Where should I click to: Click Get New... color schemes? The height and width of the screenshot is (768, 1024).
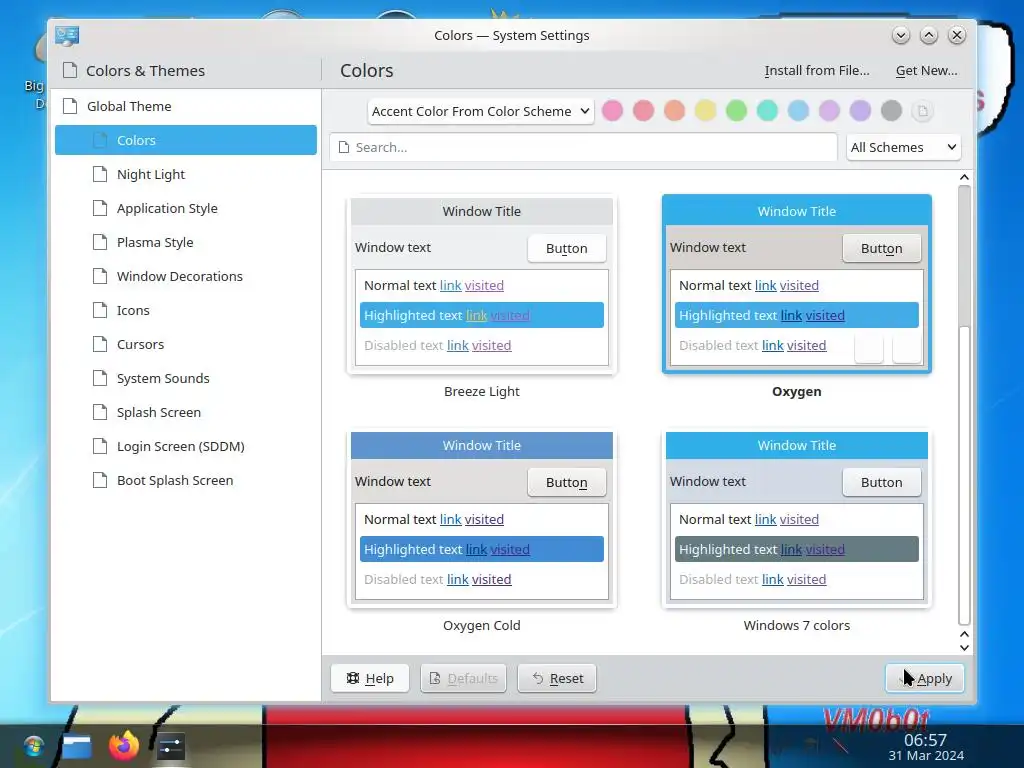[926, 71]
